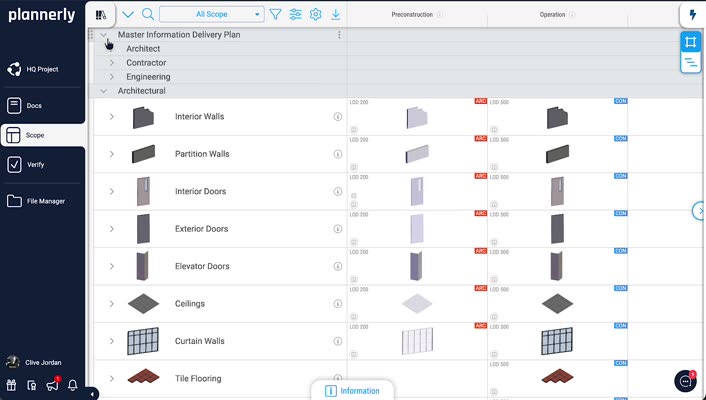706x400 pixels.
Task: Expand the Curtain Walls row
Action: (x=112, y=341)
